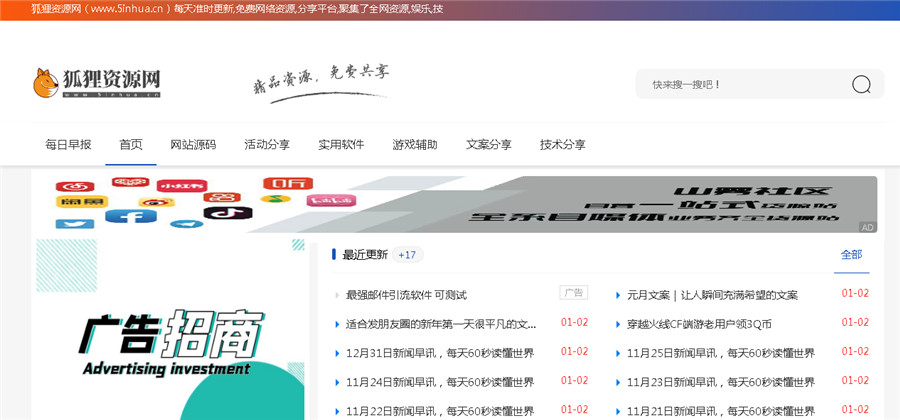
Task: Click the 狐狸资源网 fox logo
Action: tap(97, 83)
